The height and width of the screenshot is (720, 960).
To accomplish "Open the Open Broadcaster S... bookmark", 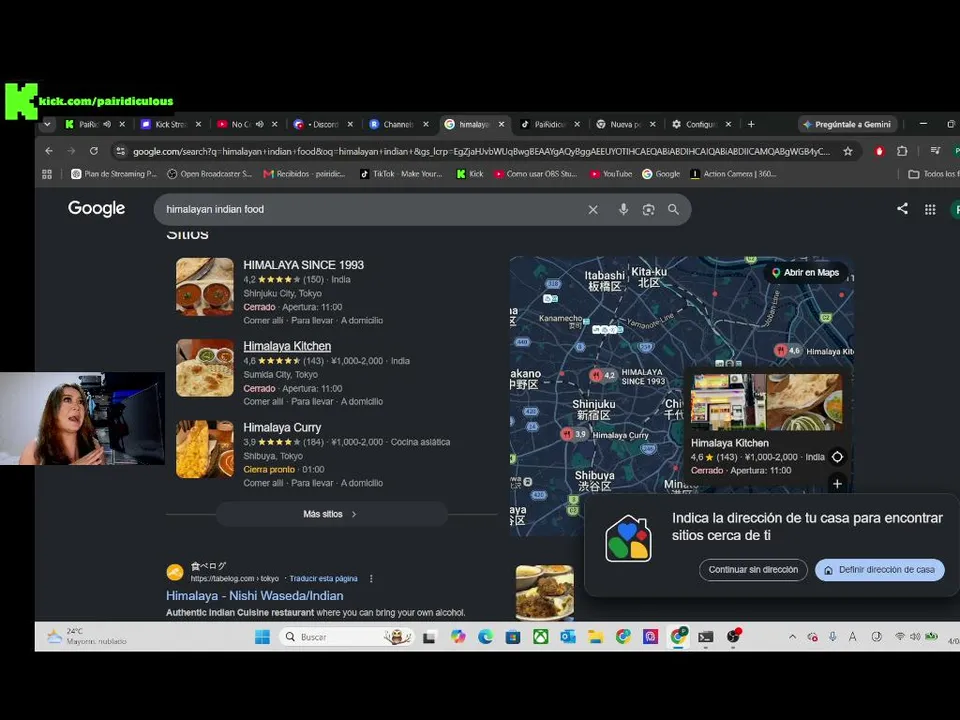I will pyautogui.click(x=209, y=174).
